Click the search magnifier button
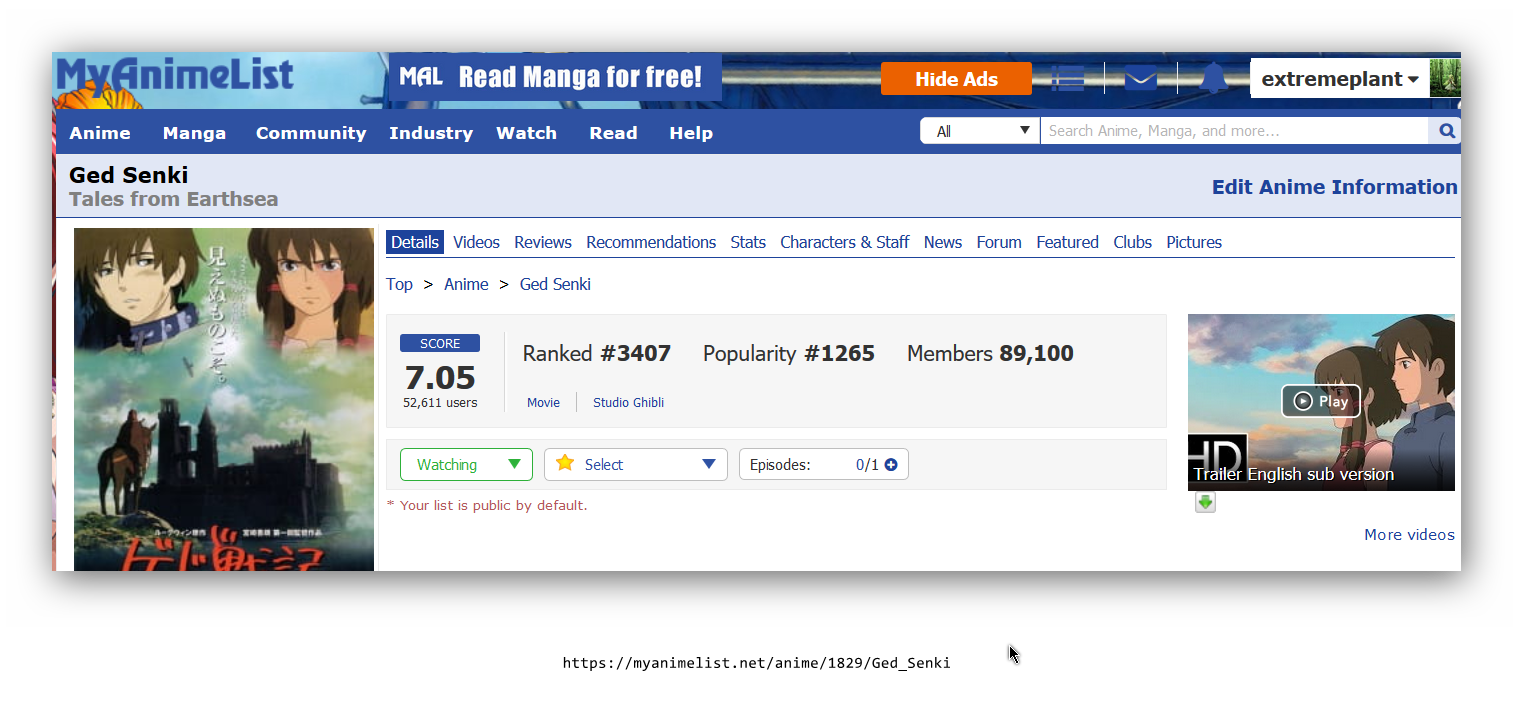Image resolution: width=1513 pixels, height=703 pixels. (1446, 131)
